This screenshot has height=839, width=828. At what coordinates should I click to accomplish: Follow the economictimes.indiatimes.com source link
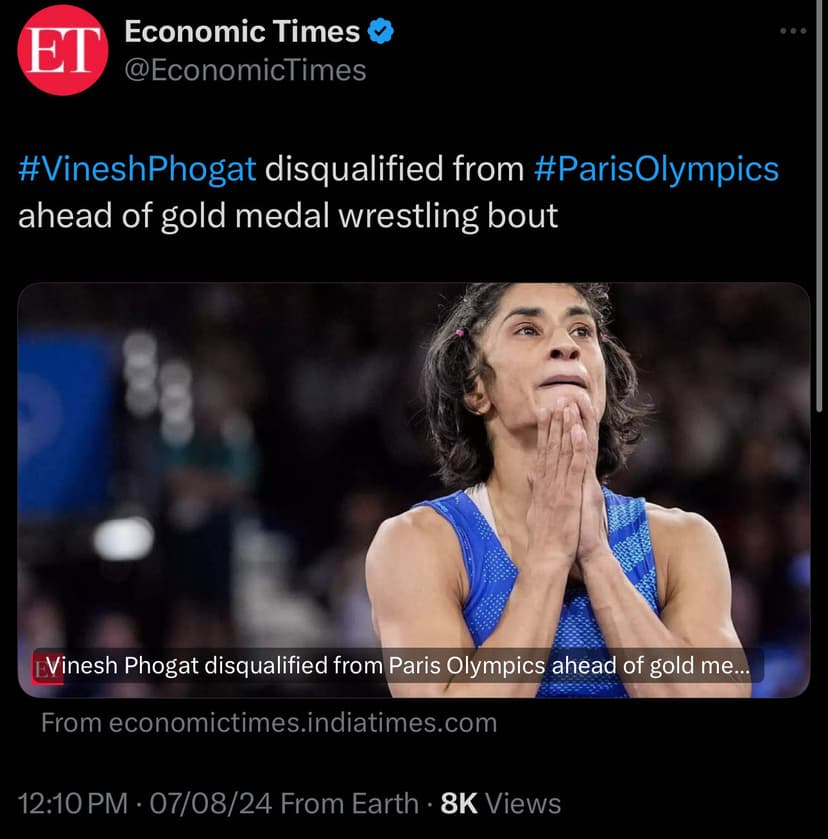tap(268, 723)
